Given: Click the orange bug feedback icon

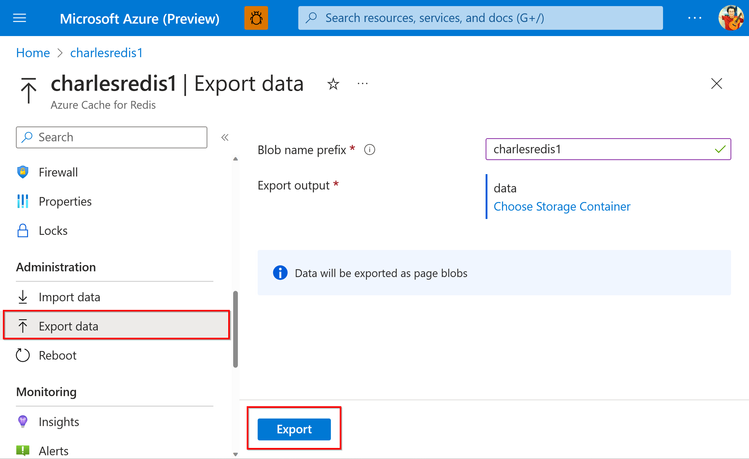Looking at the screenshot, I should click(x=256, y=18).
